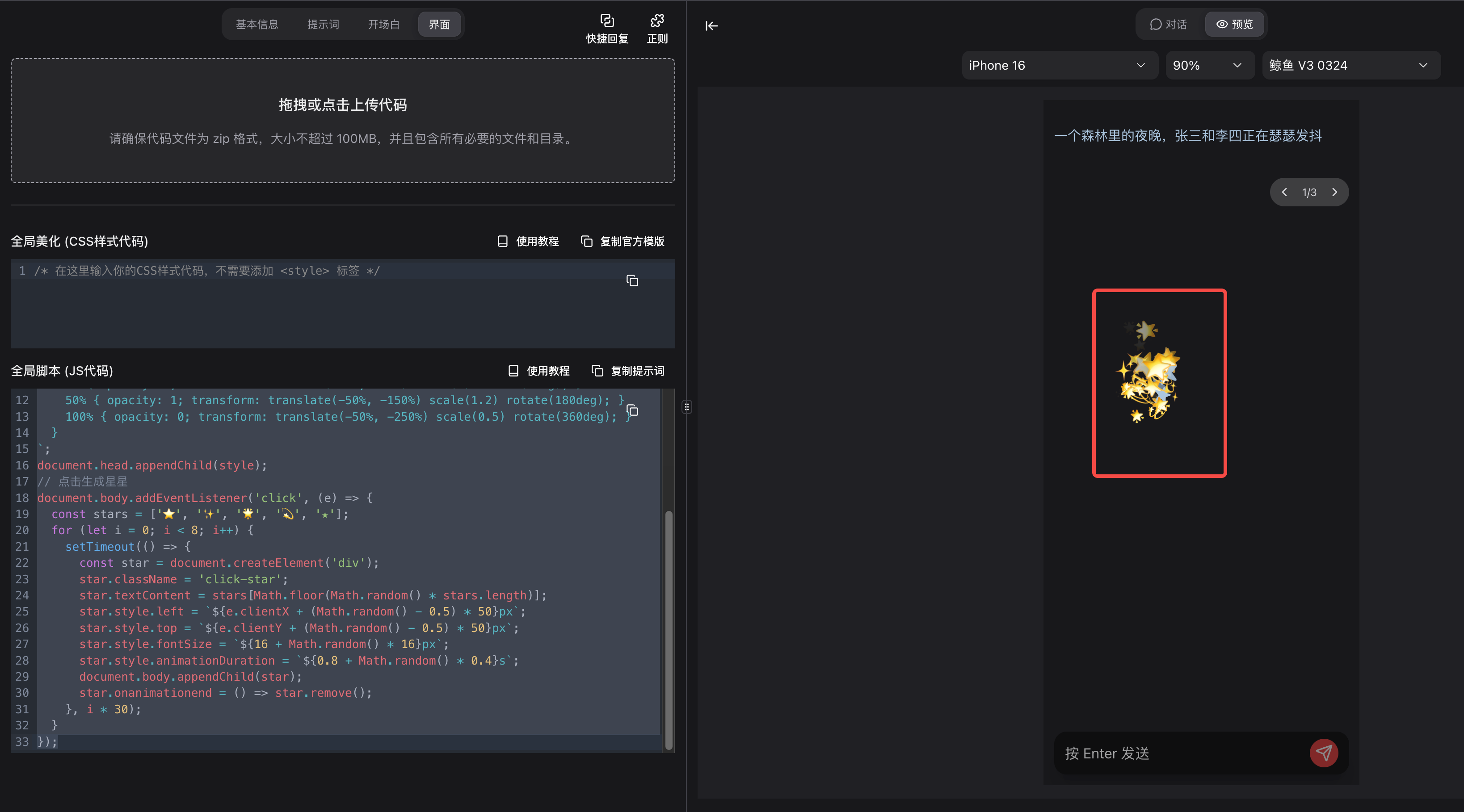Viewport: 1464px width, 812px height.
Task: Open the 开场白 tab
Action: coord(383,25)
